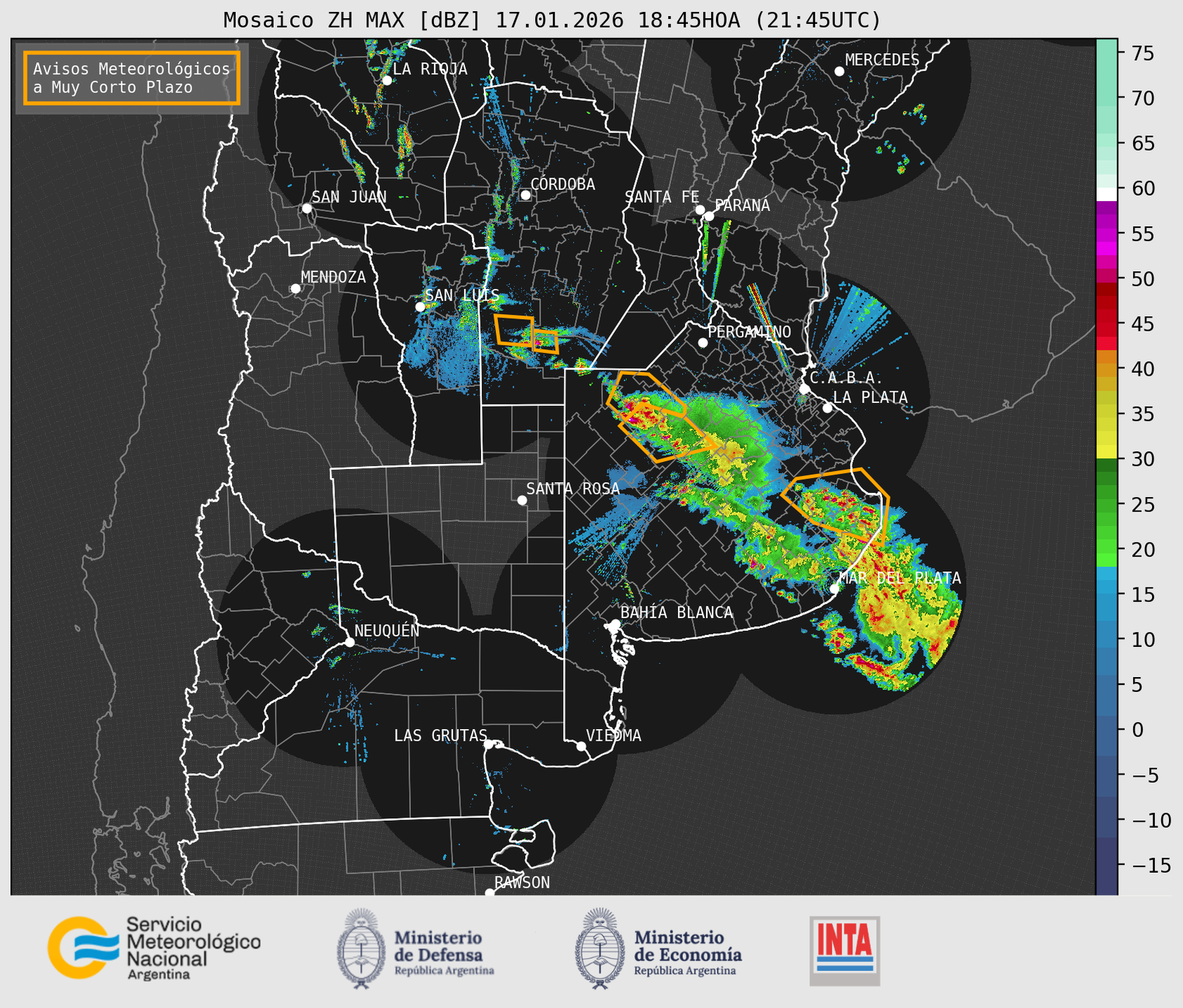
Task: Click the orange warning polygon near Mar del Plata
Action: [x=836, y=506]
